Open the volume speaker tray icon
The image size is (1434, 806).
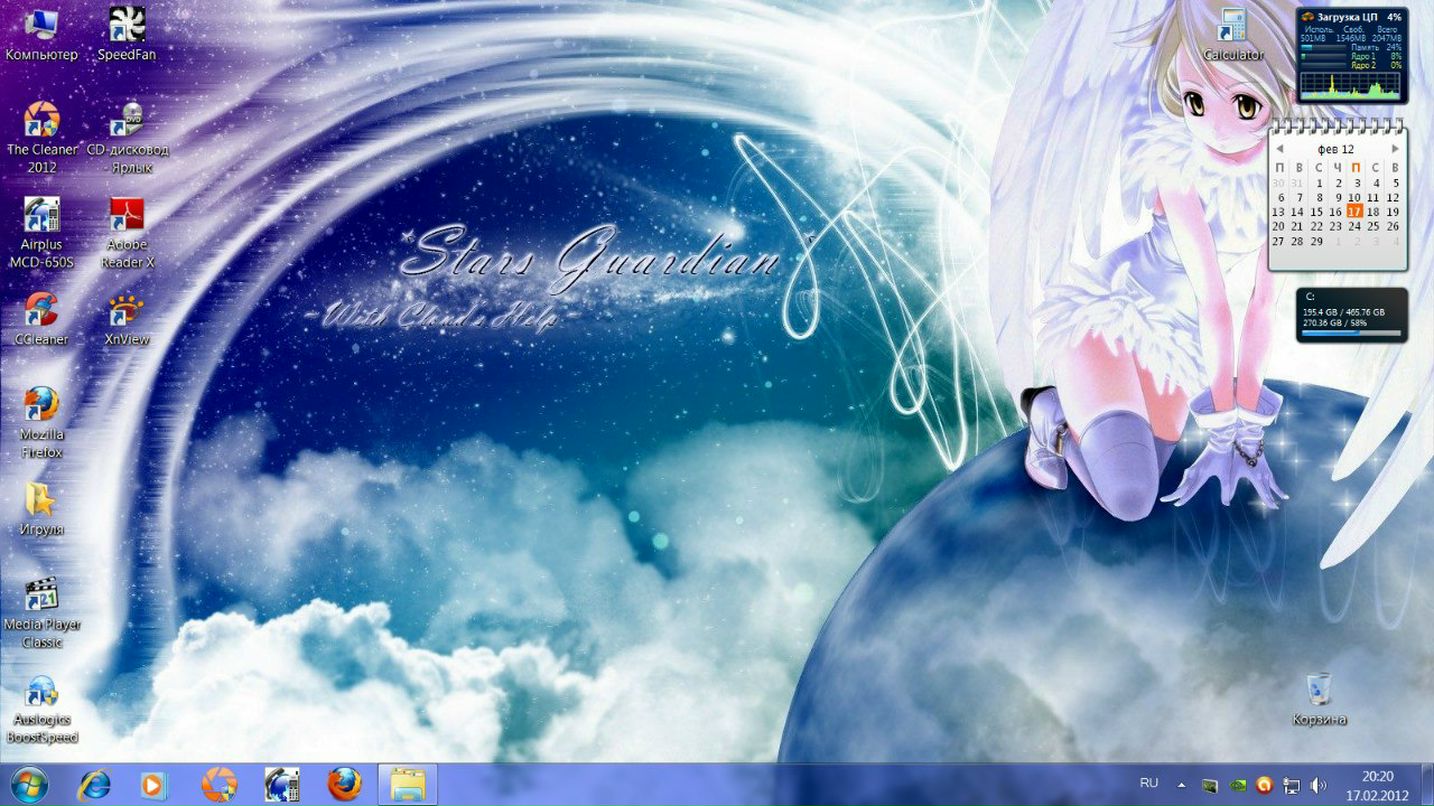(1318, 785)
